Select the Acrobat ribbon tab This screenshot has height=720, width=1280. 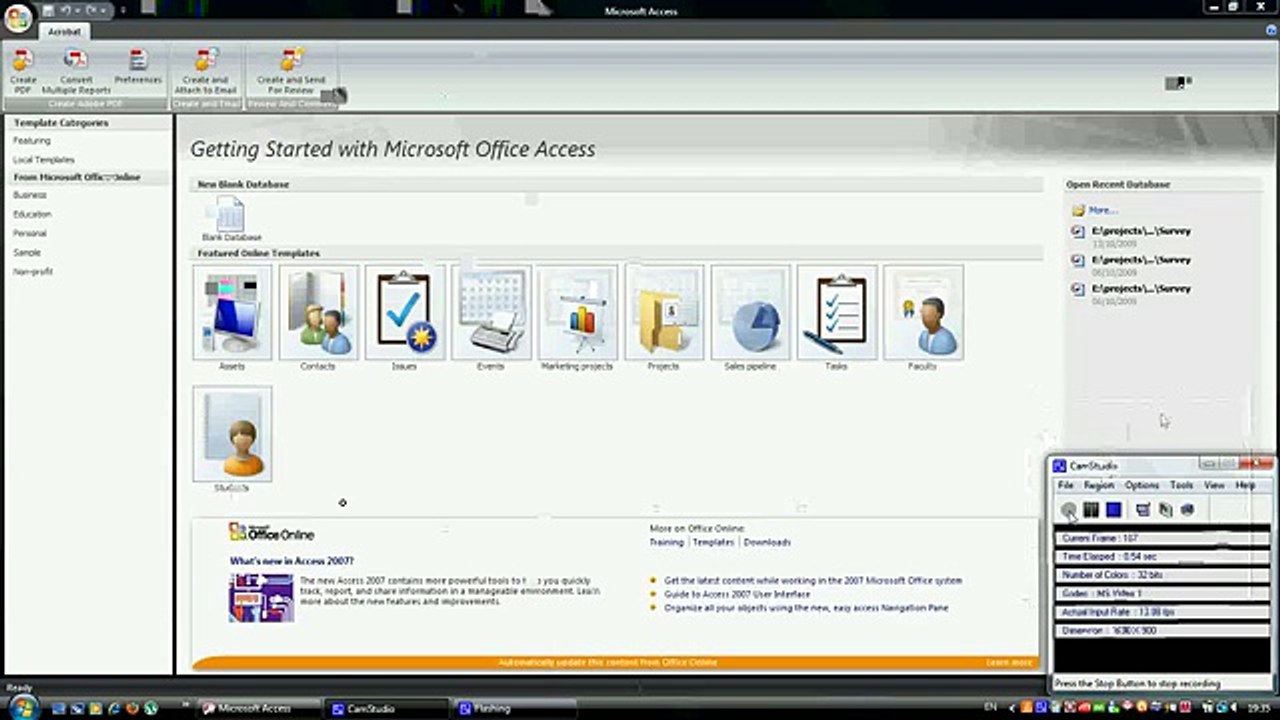tap(65, 32)
